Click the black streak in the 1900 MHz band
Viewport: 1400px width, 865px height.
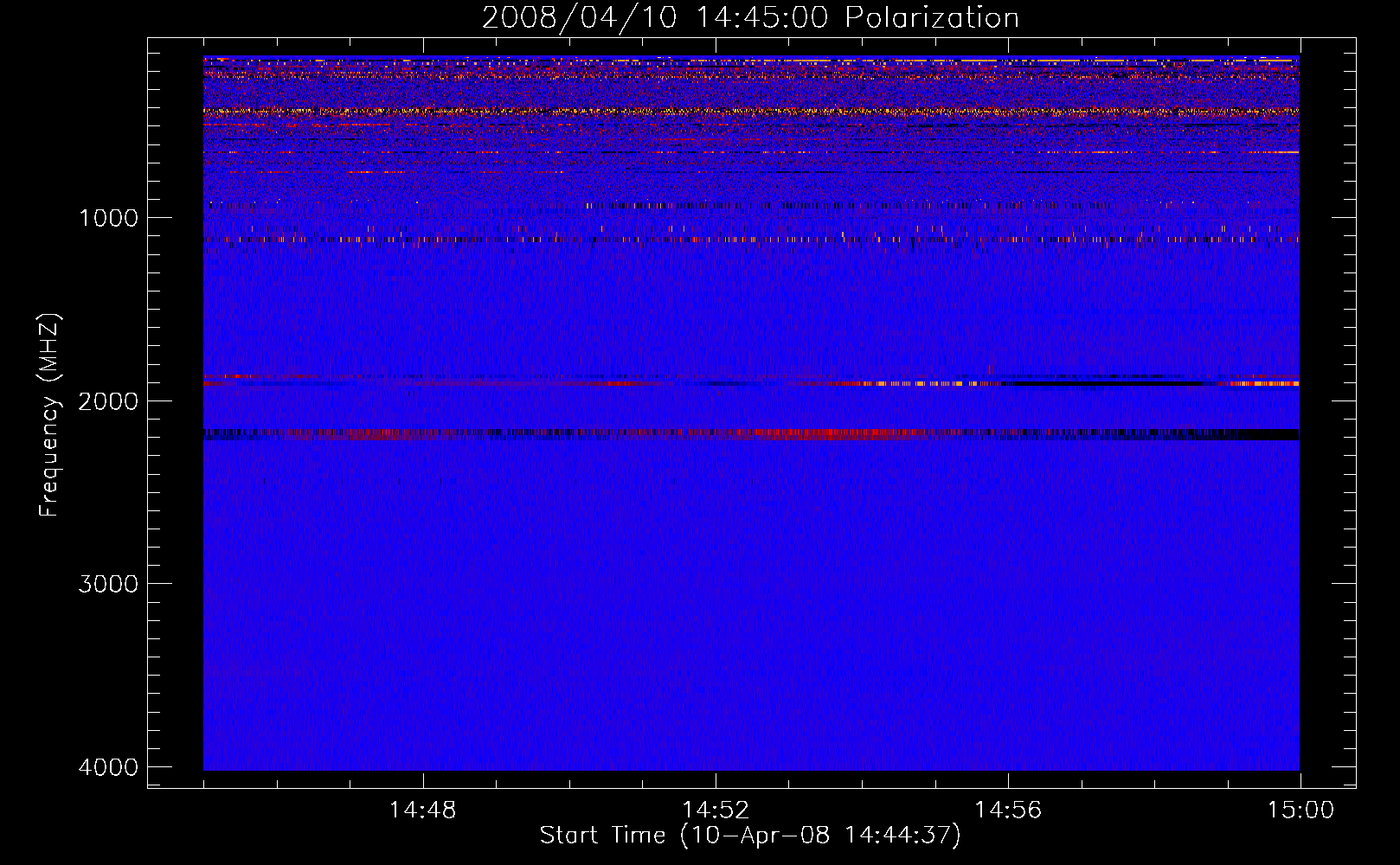pyautogui.click(x=1108, y=382)
